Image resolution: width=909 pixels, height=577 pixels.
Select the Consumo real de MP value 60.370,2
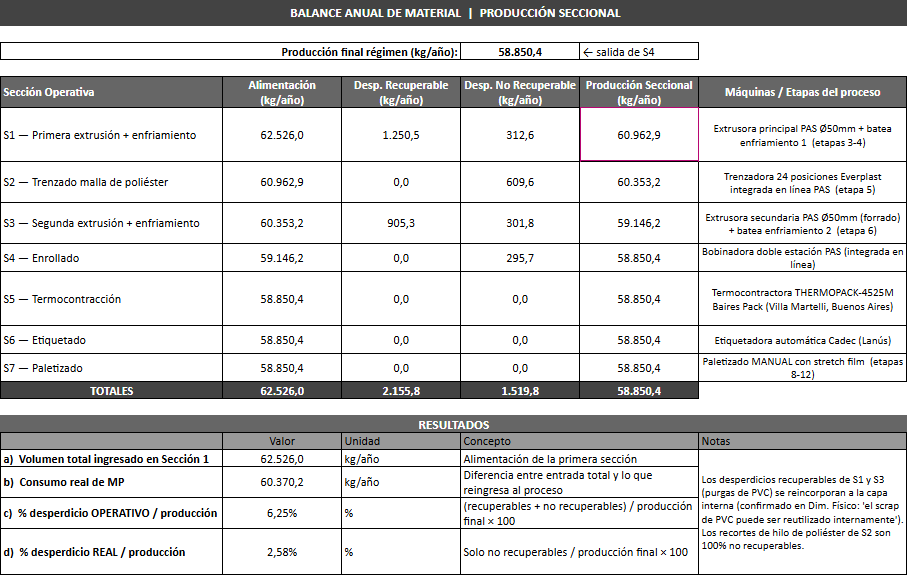(x=282, y=482)
